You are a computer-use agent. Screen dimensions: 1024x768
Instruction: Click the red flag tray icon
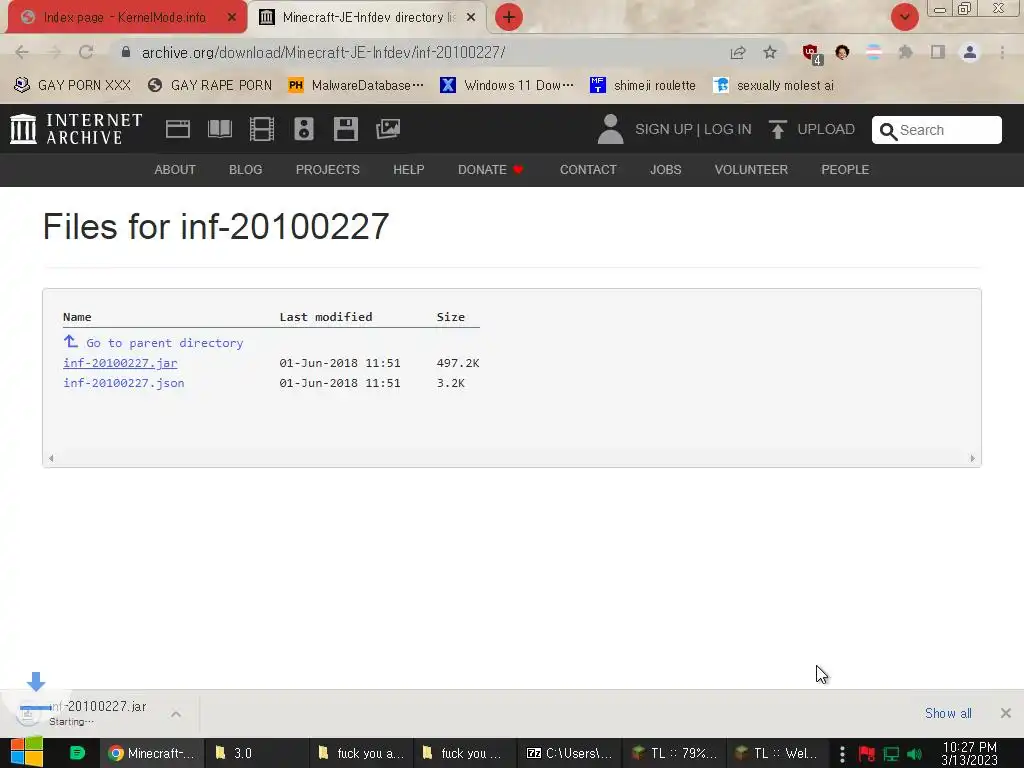click(x=867, y=754)
